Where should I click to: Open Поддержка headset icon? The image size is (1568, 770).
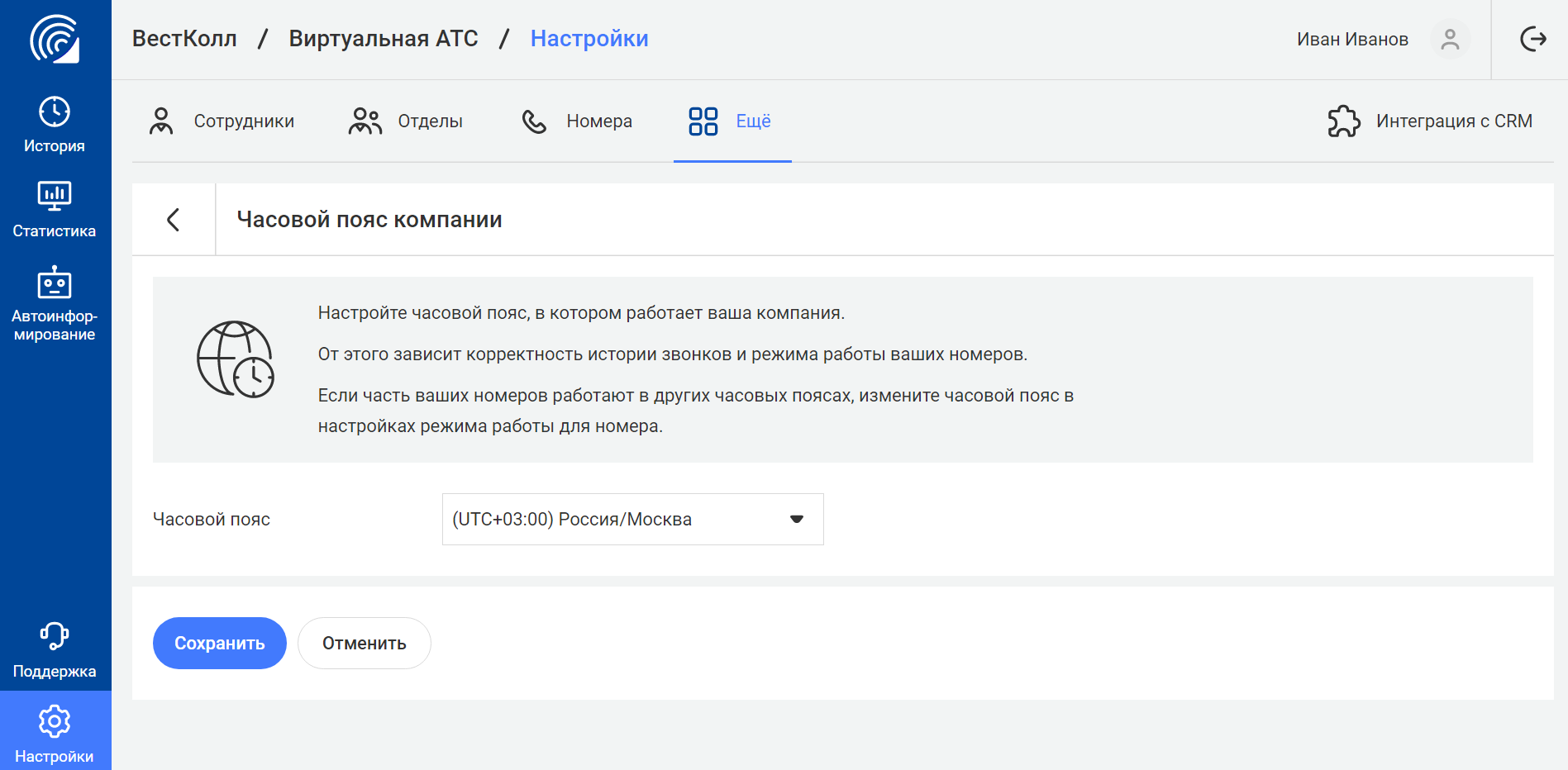(x=55, y=636)
